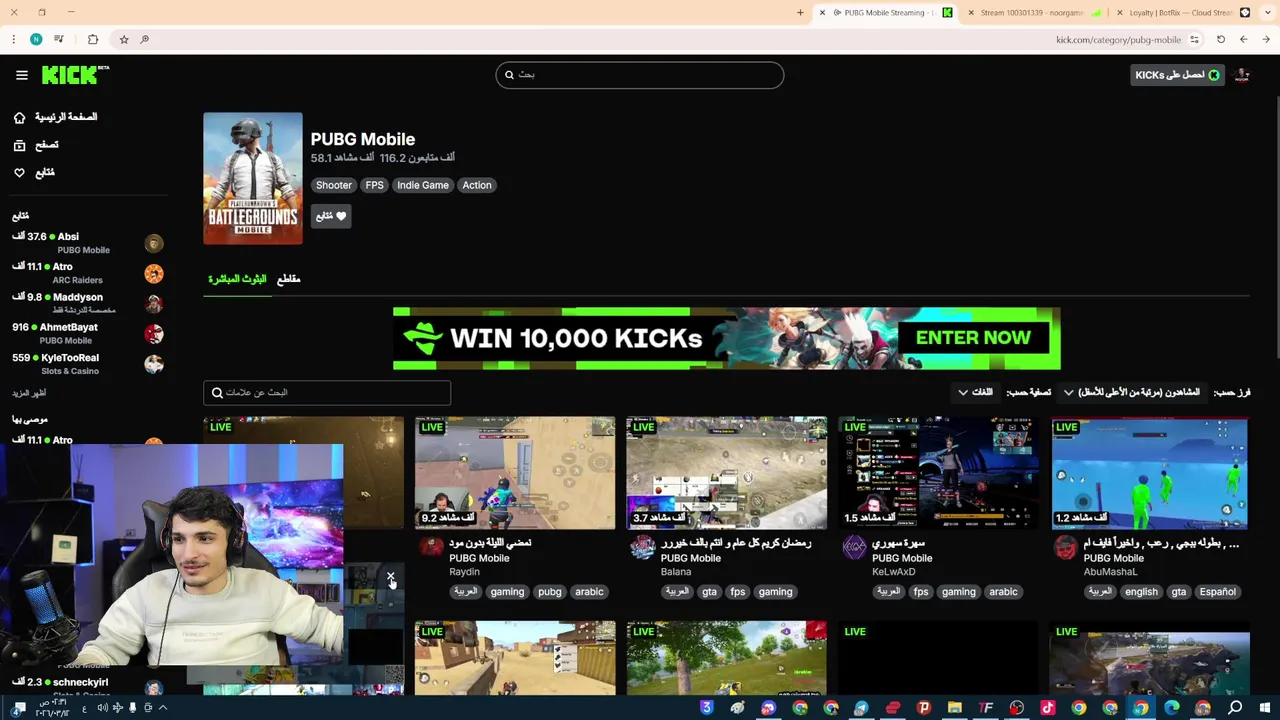Click the PUBG Mobile category cover art

coord(253,178)
